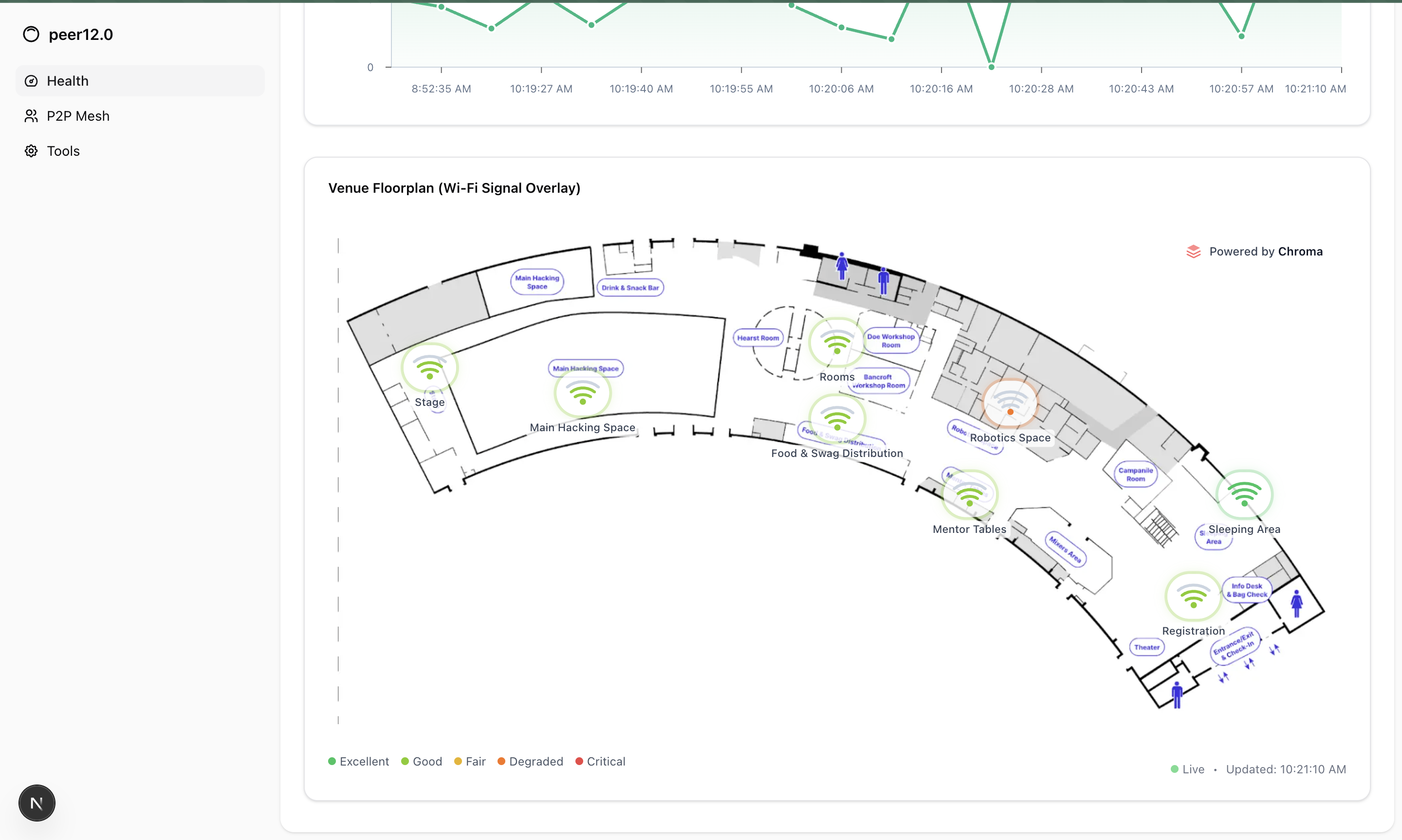Click the Stage Wi-Fi signal icon

[x=429, y=368]
